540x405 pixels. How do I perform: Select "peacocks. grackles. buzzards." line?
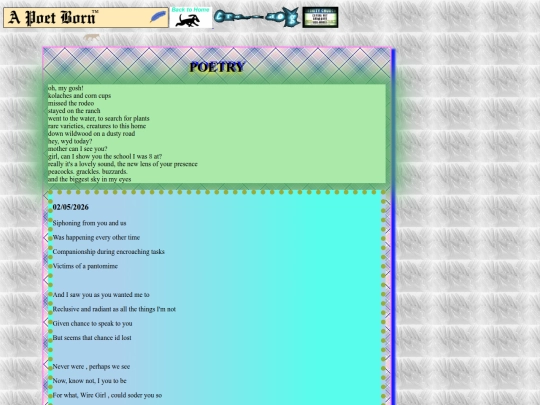(x=87, y=172)
